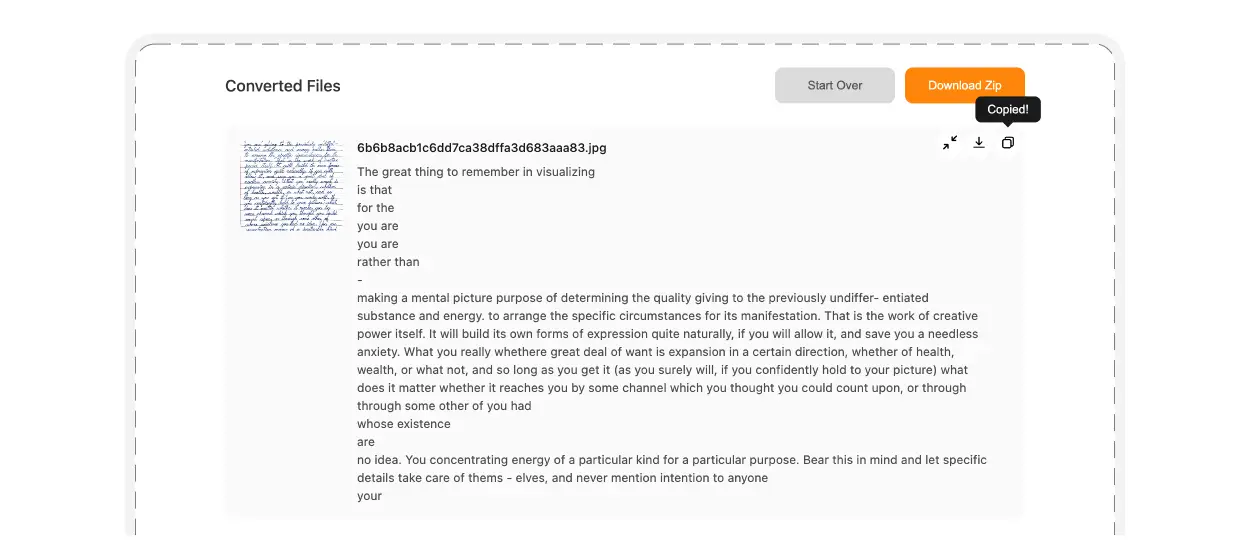The image size is (1260, 560).
Task: Click the orange Download Zip button
Action: [x=964, y=85]
